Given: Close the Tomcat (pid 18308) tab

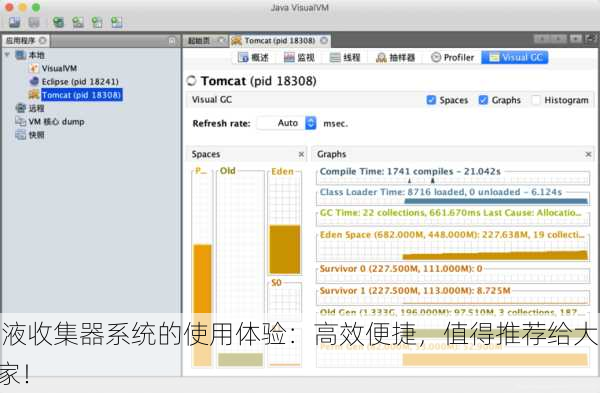Looking at the screenshot, I should click(x=324, y=40).
